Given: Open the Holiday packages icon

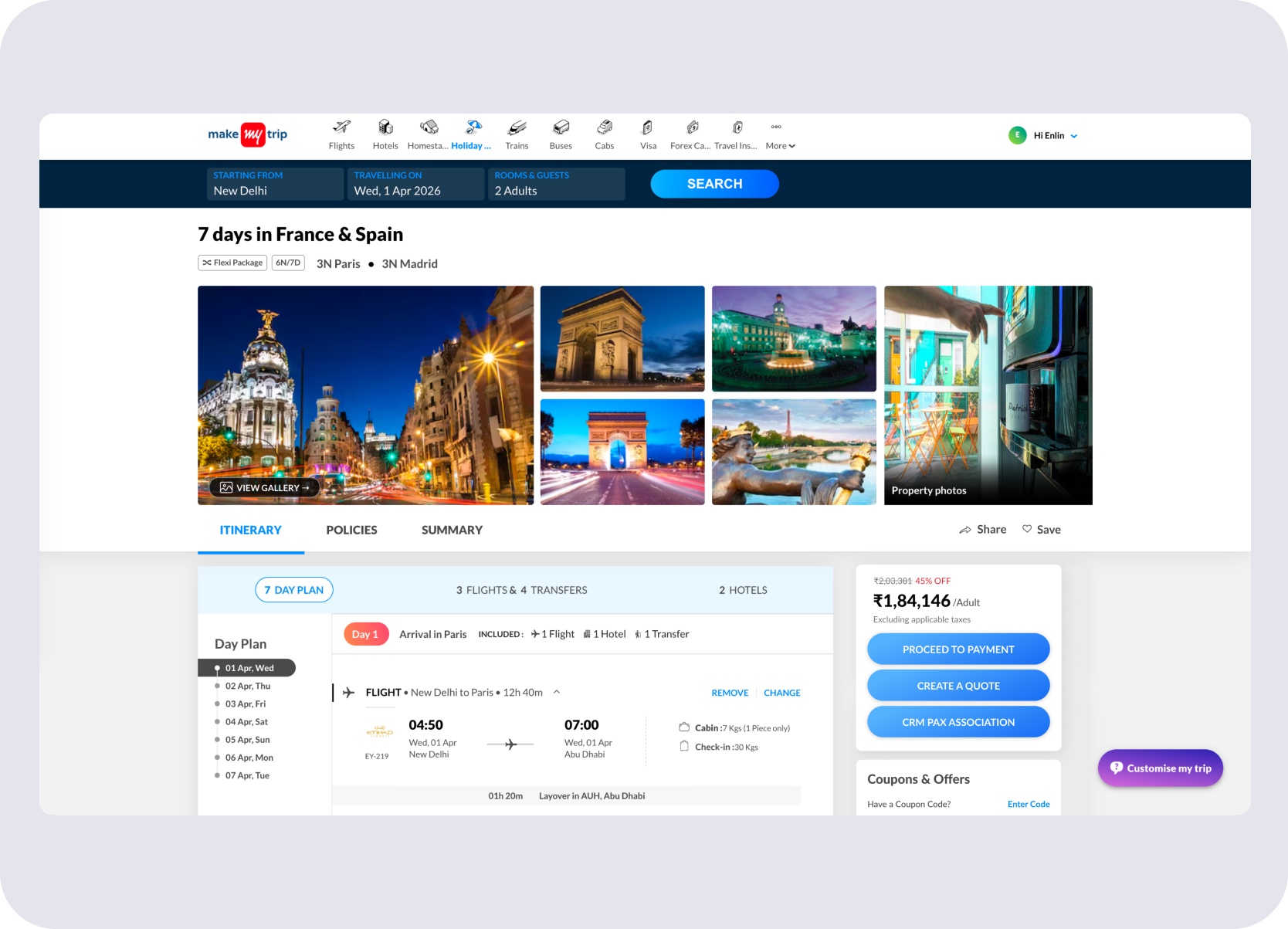Looking at the screenshot, I should click(473, 127).
